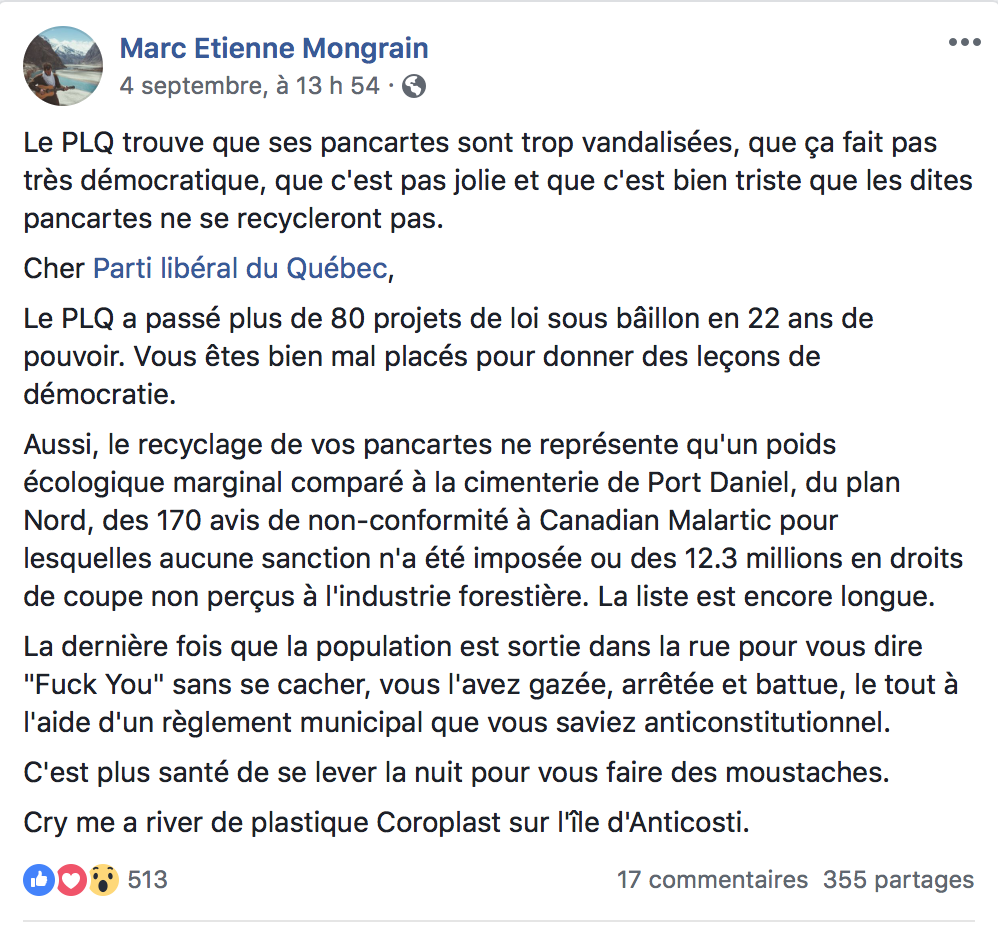Open the post timestamp 4 septembre link

250,86
